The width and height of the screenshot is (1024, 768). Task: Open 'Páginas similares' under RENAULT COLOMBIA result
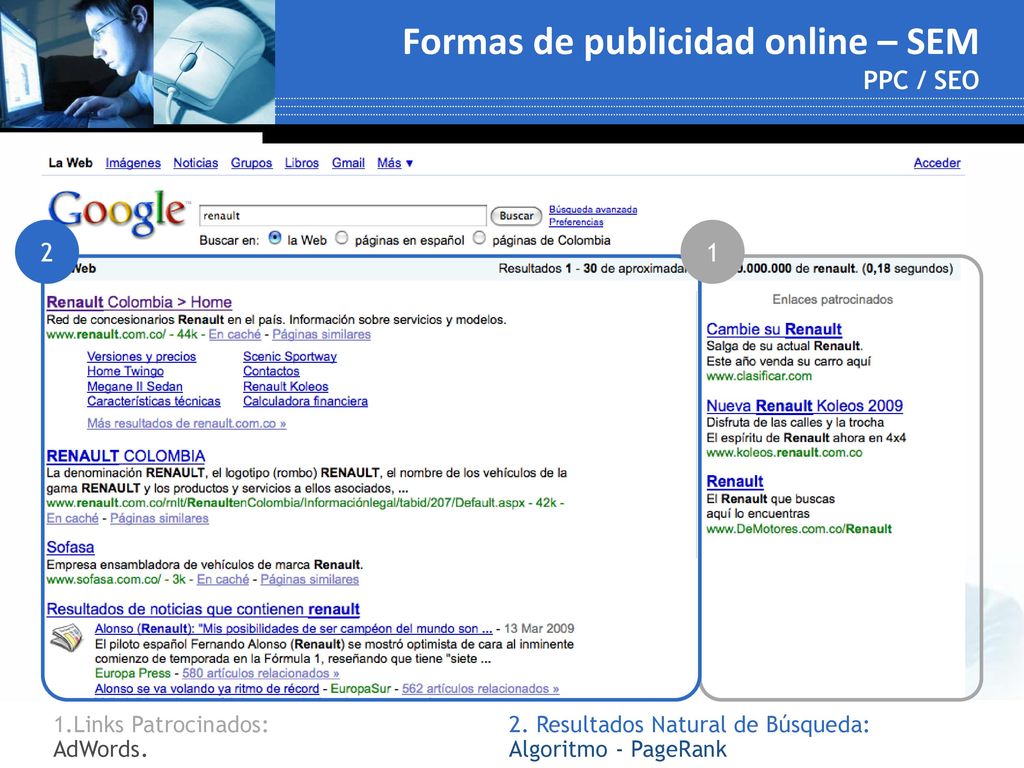tap(159, 519)
